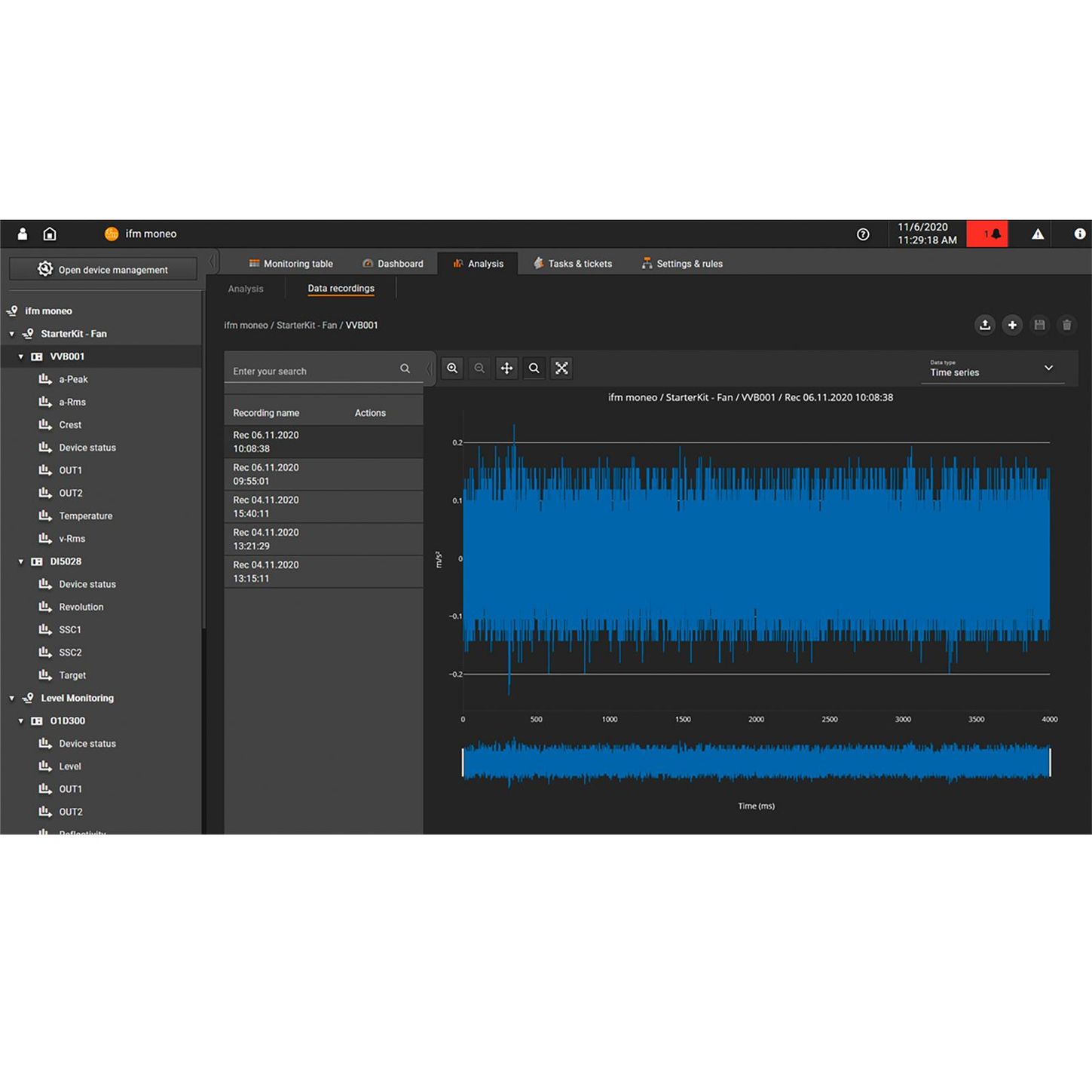1092x1092 pixels.
Task: Go to home via house icon
Action: click(x=50, y=234)
